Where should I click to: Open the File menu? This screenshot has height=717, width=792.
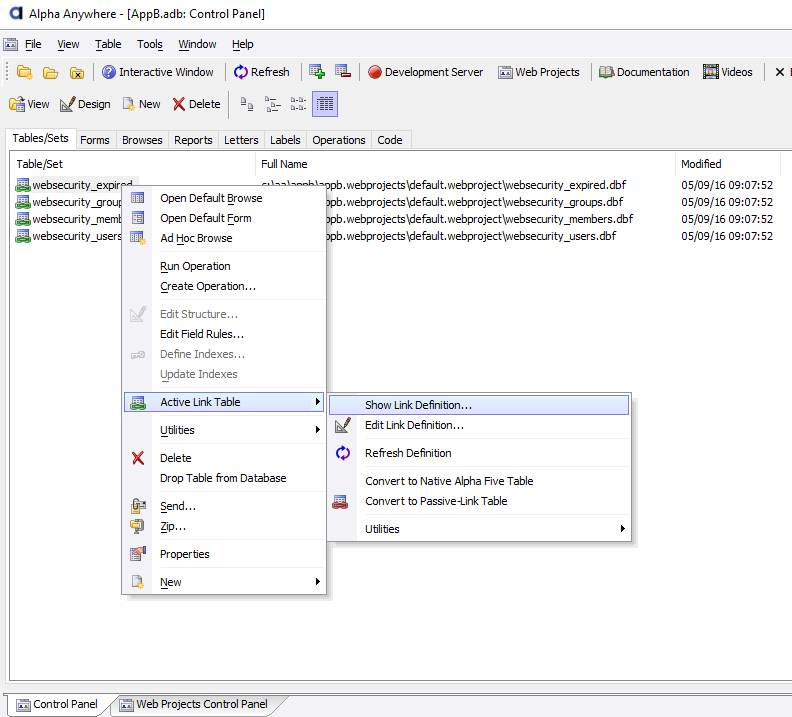pos(33,44)
